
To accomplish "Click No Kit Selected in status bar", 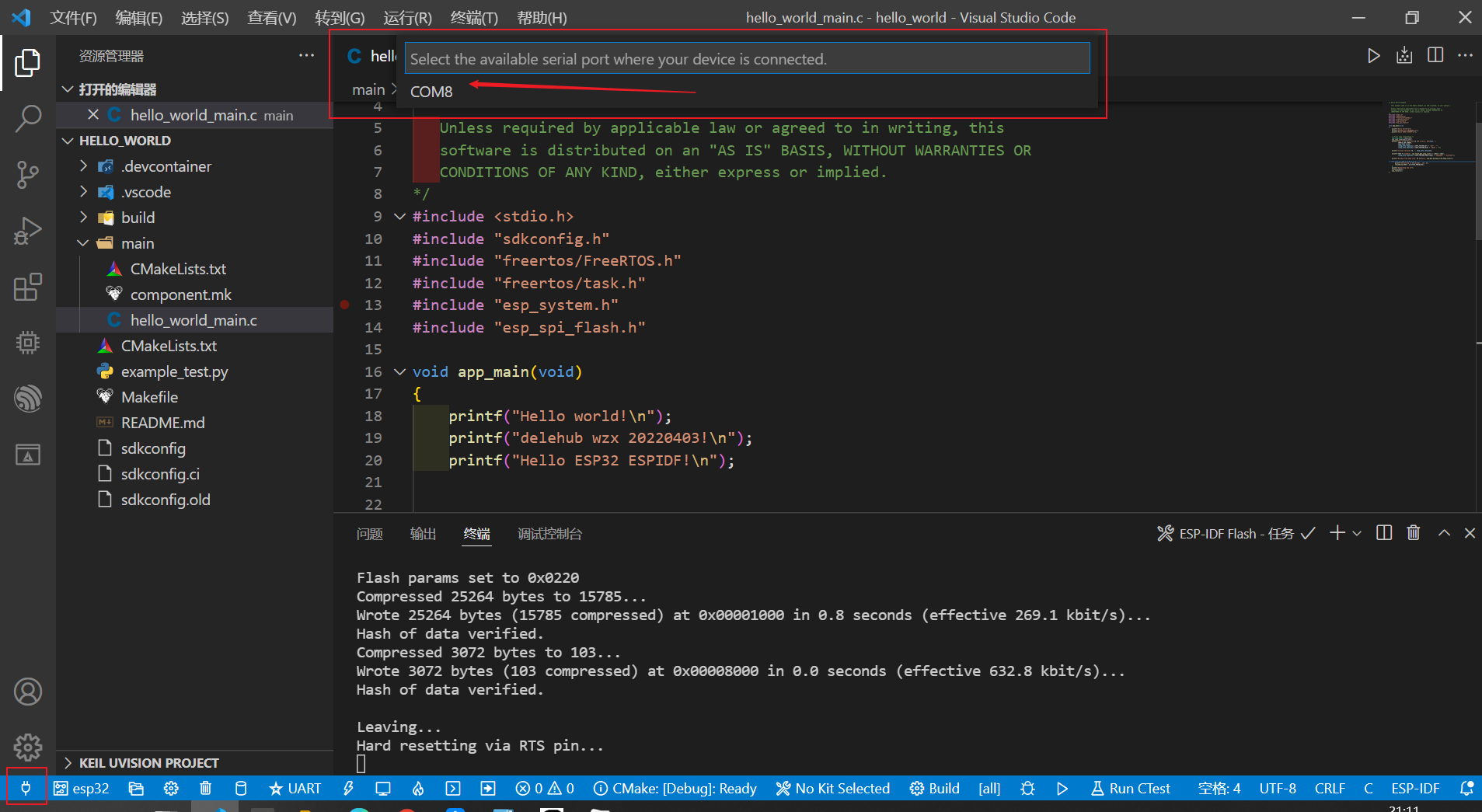I will pos(832,788).
